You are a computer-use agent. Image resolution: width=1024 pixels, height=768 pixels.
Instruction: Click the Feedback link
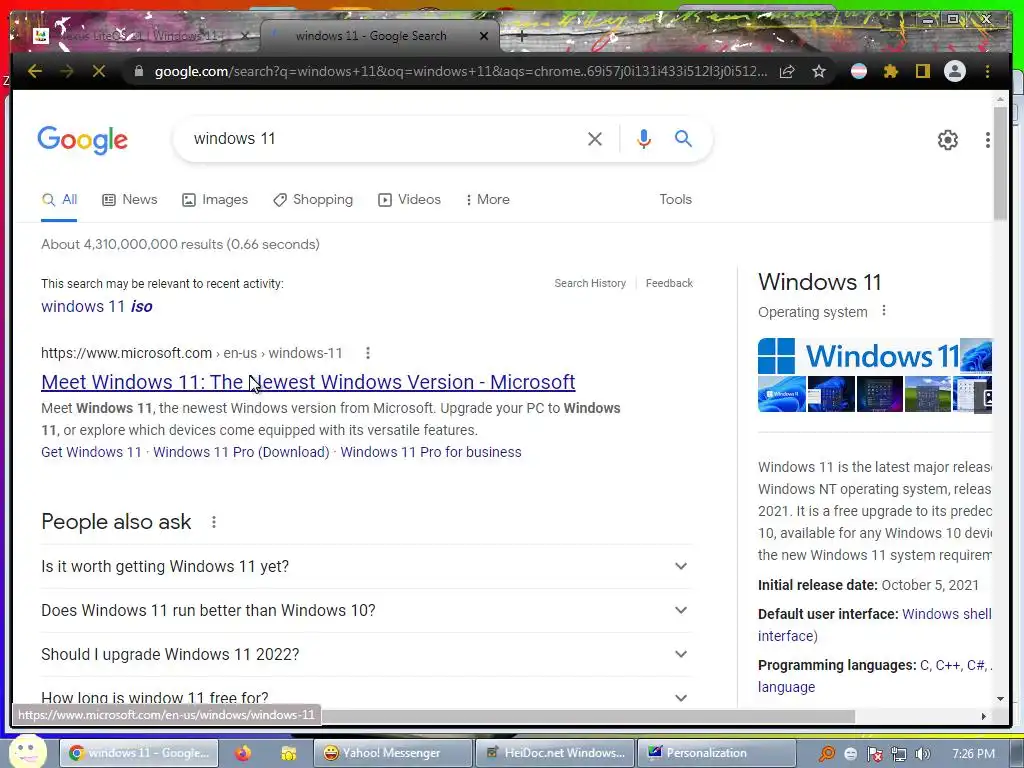(x=669, y=283)
